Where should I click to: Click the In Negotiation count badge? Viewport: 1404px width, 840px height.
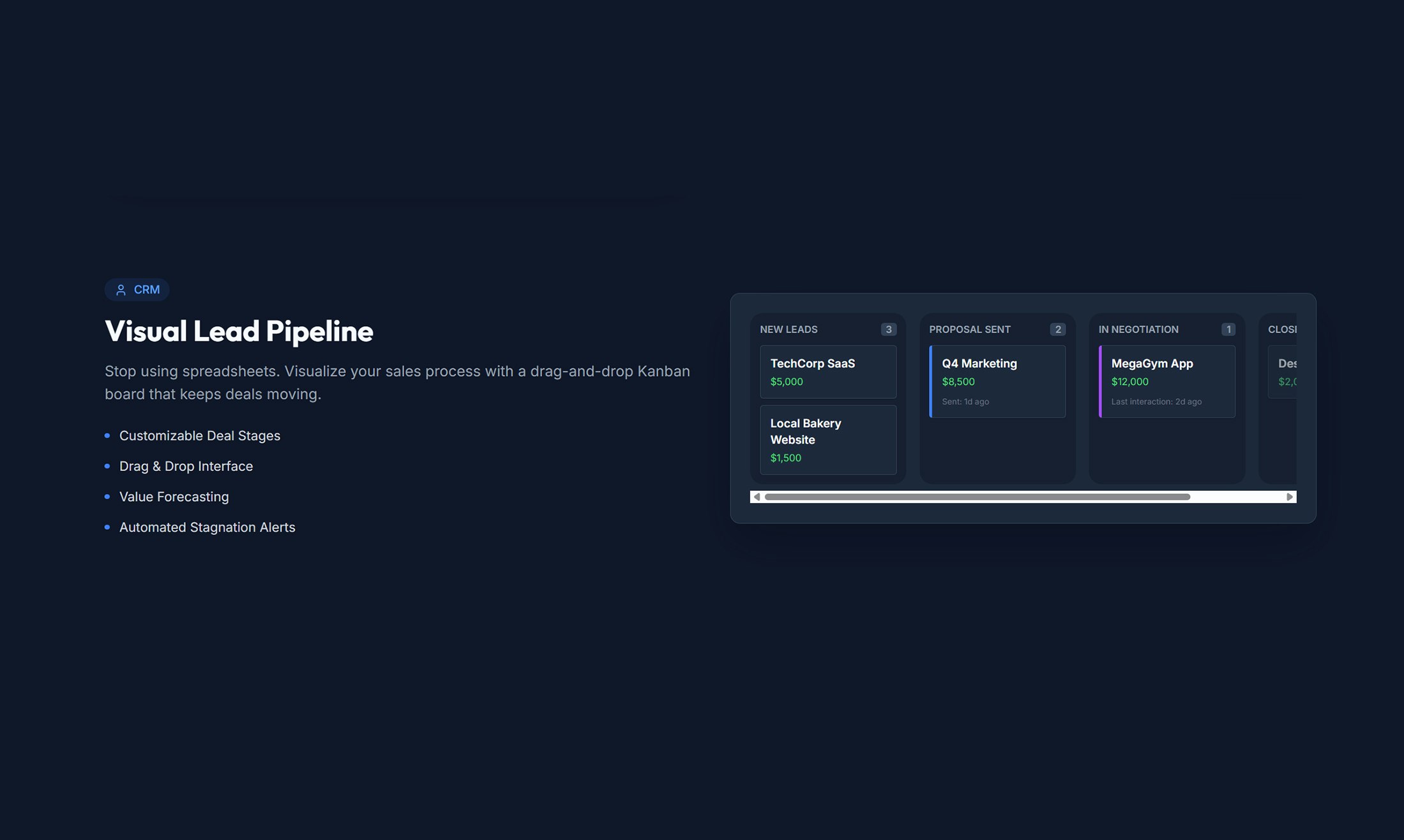pos(1228,329)
